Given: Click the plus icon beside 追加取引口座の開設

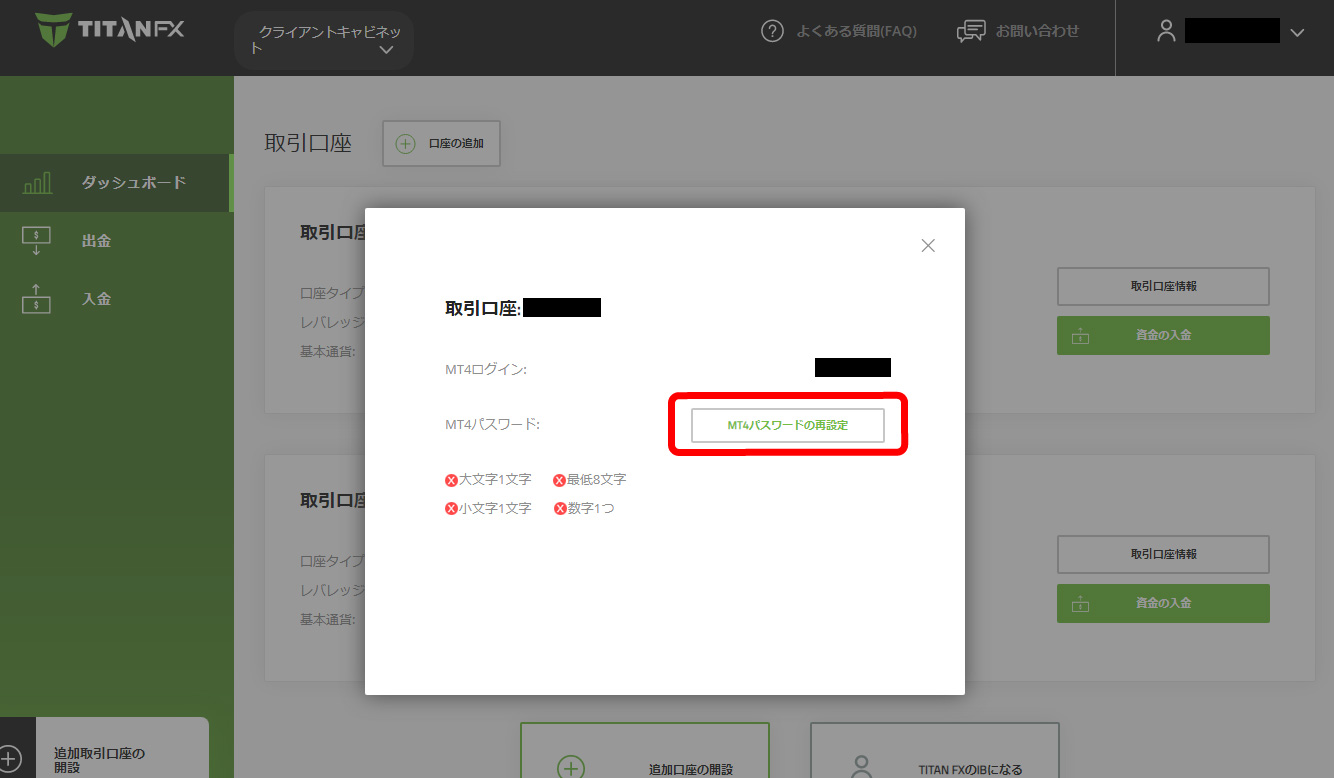Looking at the screenshot, I should click(9, 760).
